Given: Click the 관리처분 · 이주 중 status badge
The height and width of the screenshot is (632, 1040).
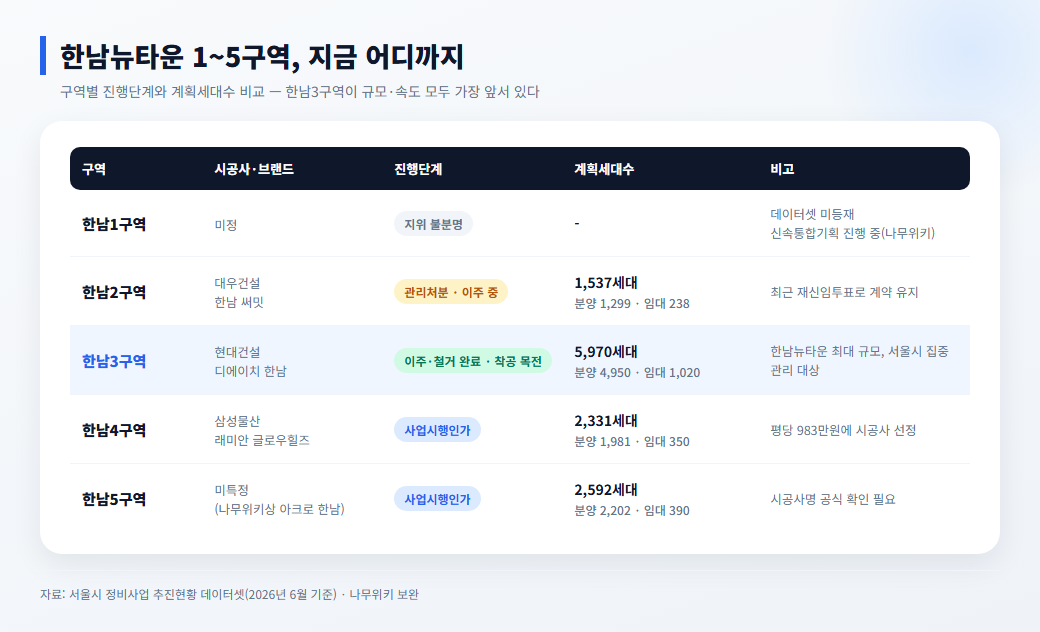Looking at the screenshot, I should coord(451,292).
